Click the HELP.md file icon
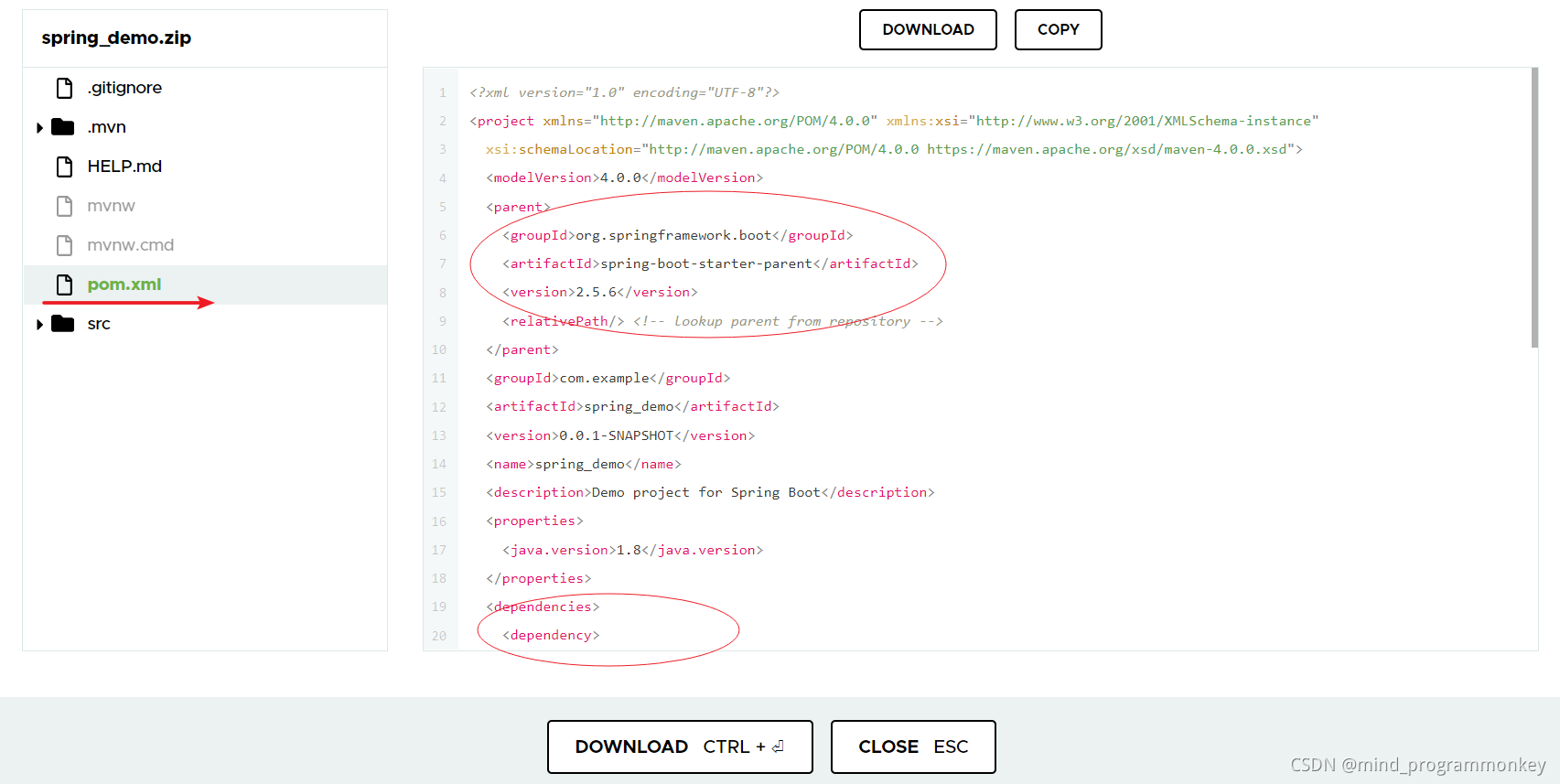The width and height of the screenshot is (1560, 784). pyautogui.click(x=64, y=166)
